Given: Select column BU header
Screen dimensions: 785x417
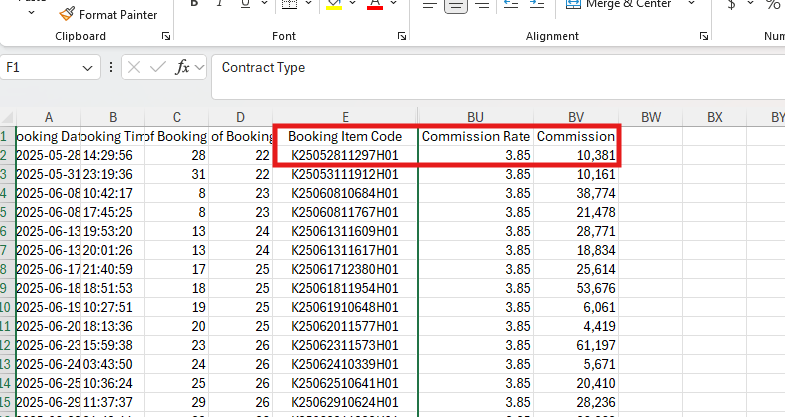Looking at the screenshot, I should (x=475, y=117).
